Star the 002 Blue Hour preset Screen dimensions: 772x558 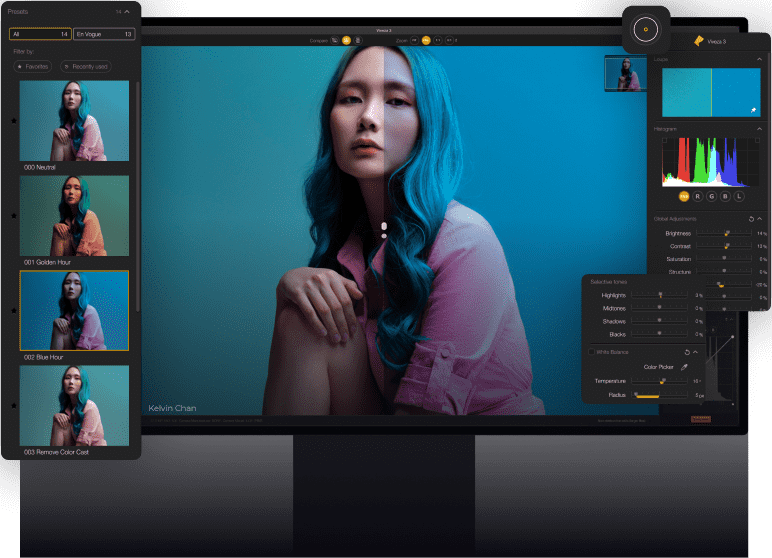13,310
